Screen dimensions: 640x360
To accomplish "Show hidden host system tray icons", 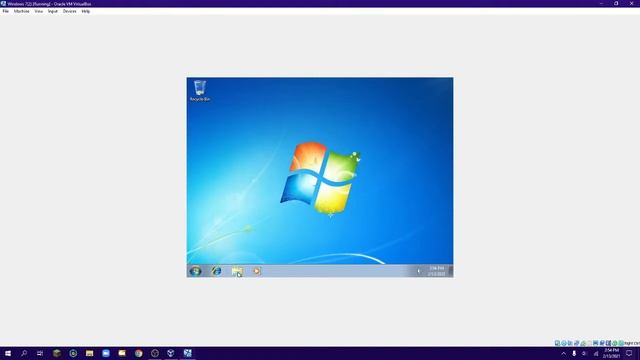I will (564, 353).
